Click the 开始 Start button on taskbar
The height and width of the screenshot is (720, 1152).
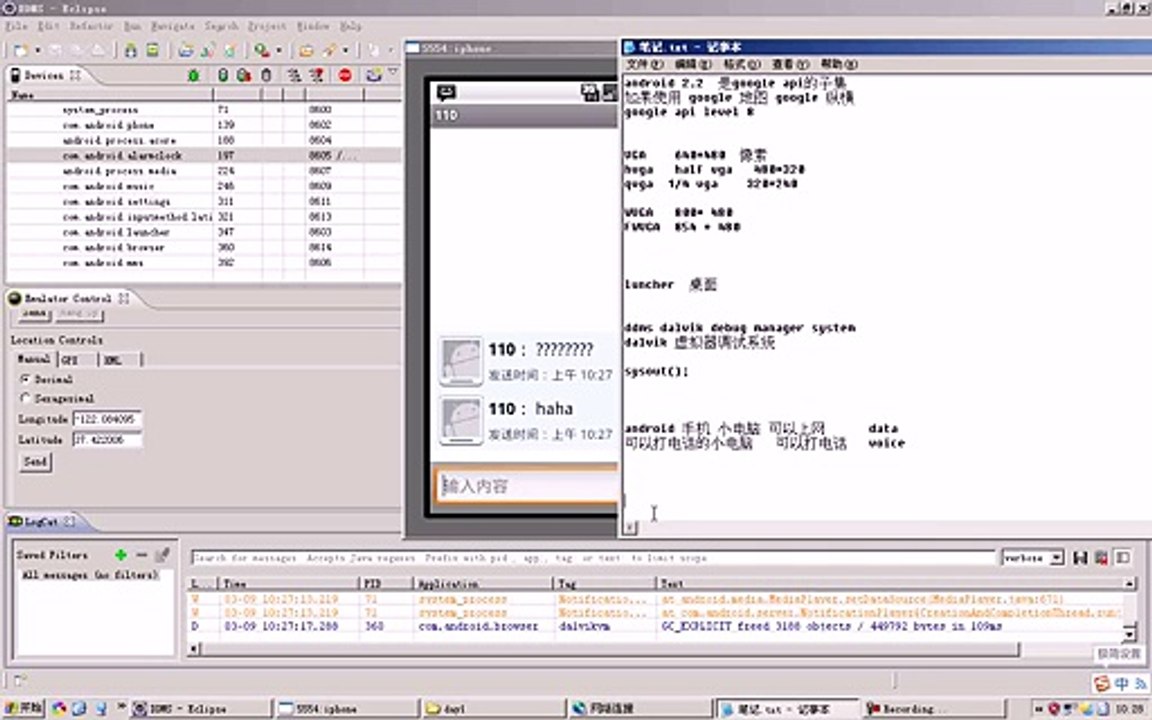point(24,708)
